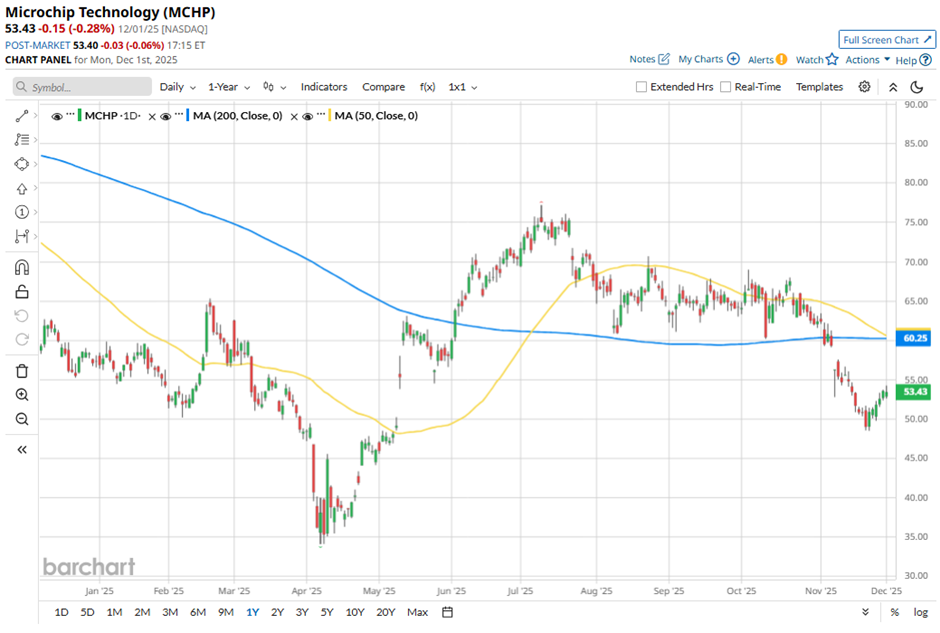
Task: Enable the Real-Time checkbox
Action: click(x=725, y=87)
